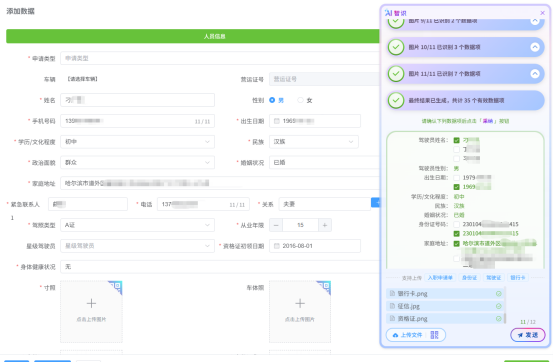Viewport: 553px width, 363px height.
Task: Click the calendar icon in 资格证初领日期
Action: pos(277,246)
